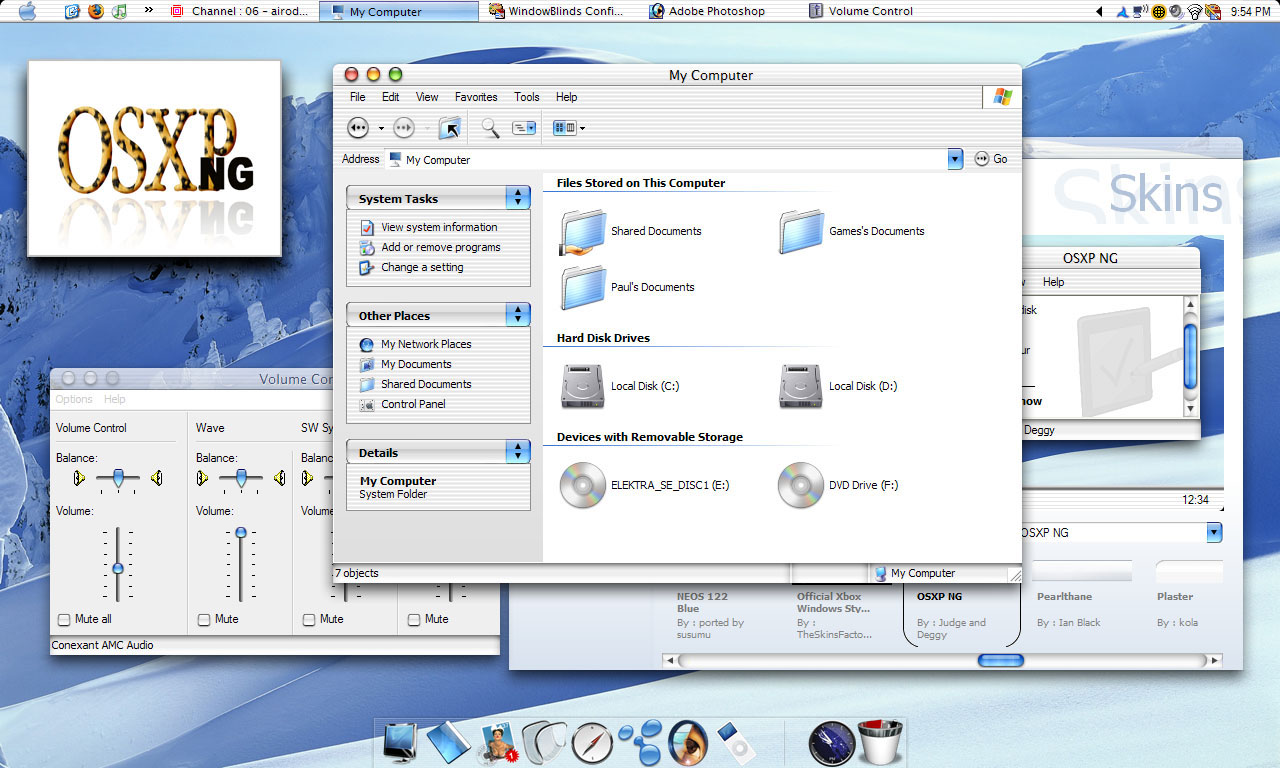
Task: Open the Favorites menu in My Computer
Action: (476, 97)
